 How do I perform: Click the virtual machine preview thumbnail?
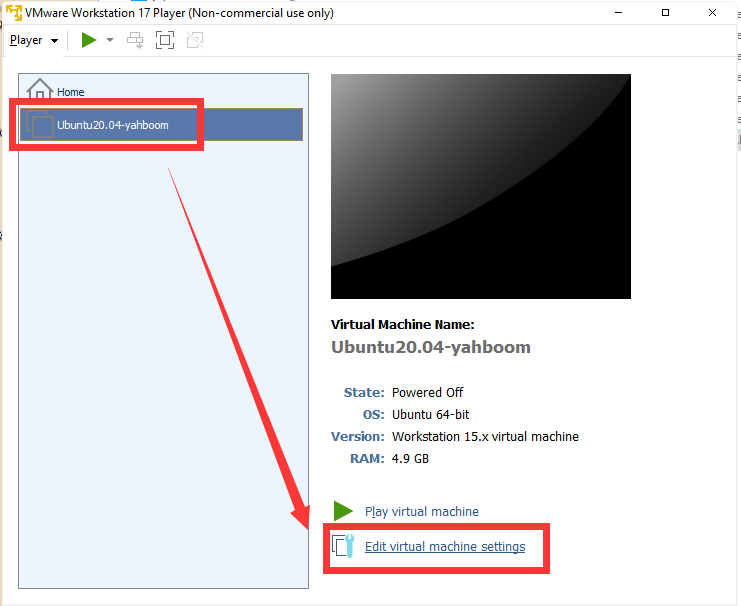[x=481, y=186]
